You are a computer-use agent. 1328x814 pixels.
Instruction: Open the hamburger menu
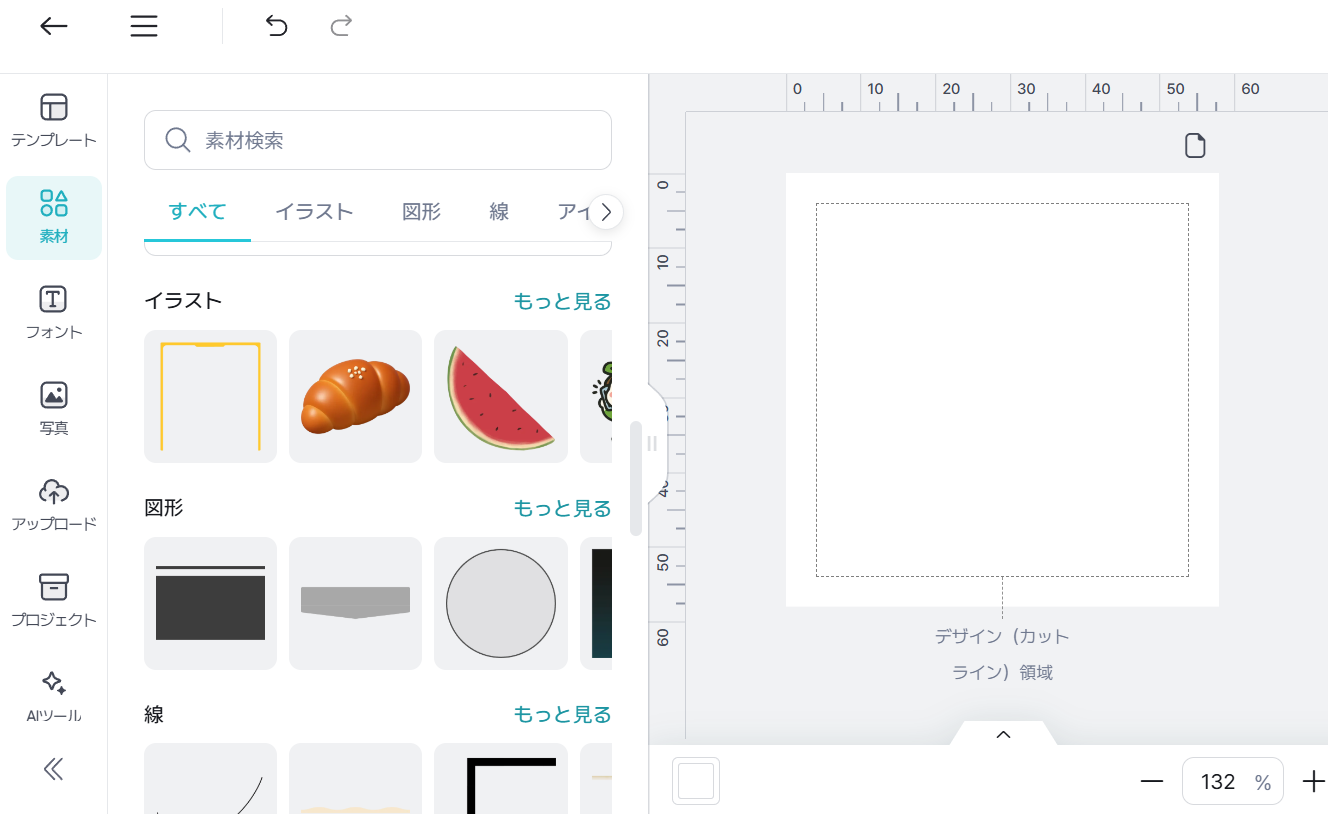tap(144, 27)
